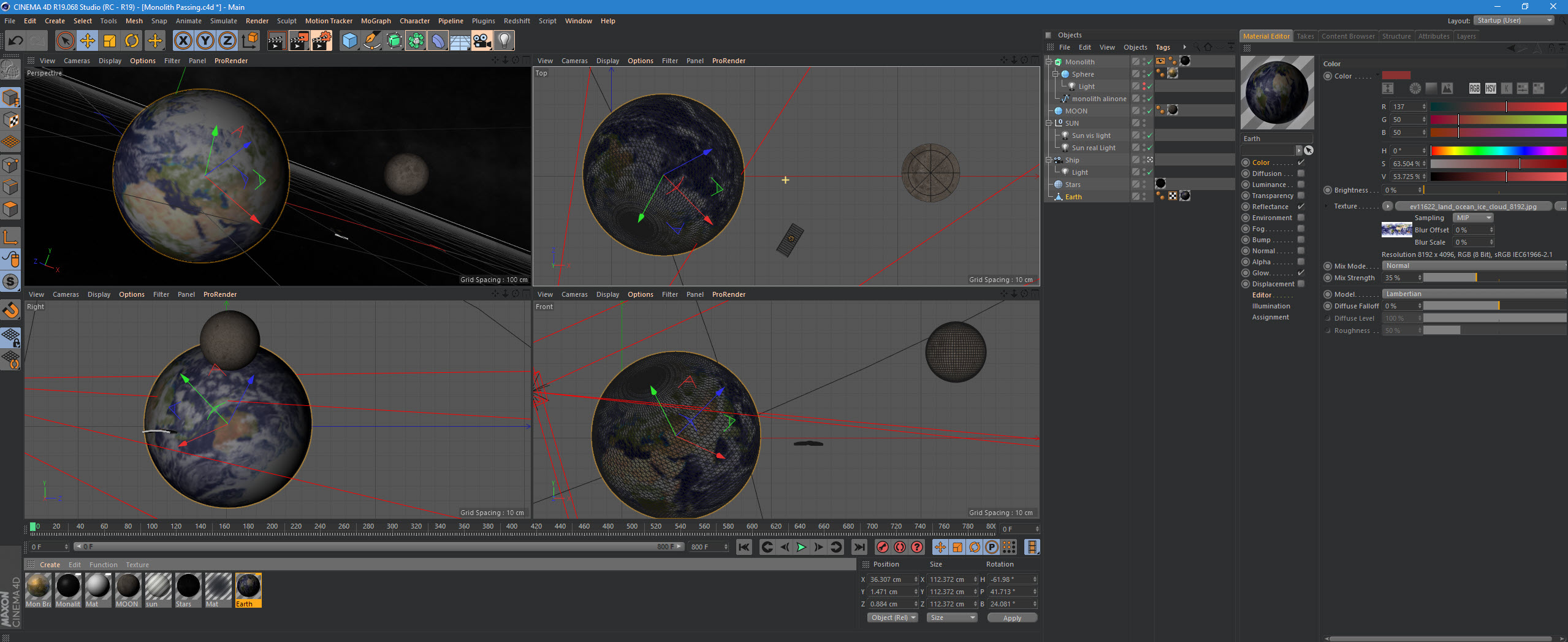The height and width of the screenshot is (642, 1568).
Task: Click the red color swatch
Action: coord(1396,75)
